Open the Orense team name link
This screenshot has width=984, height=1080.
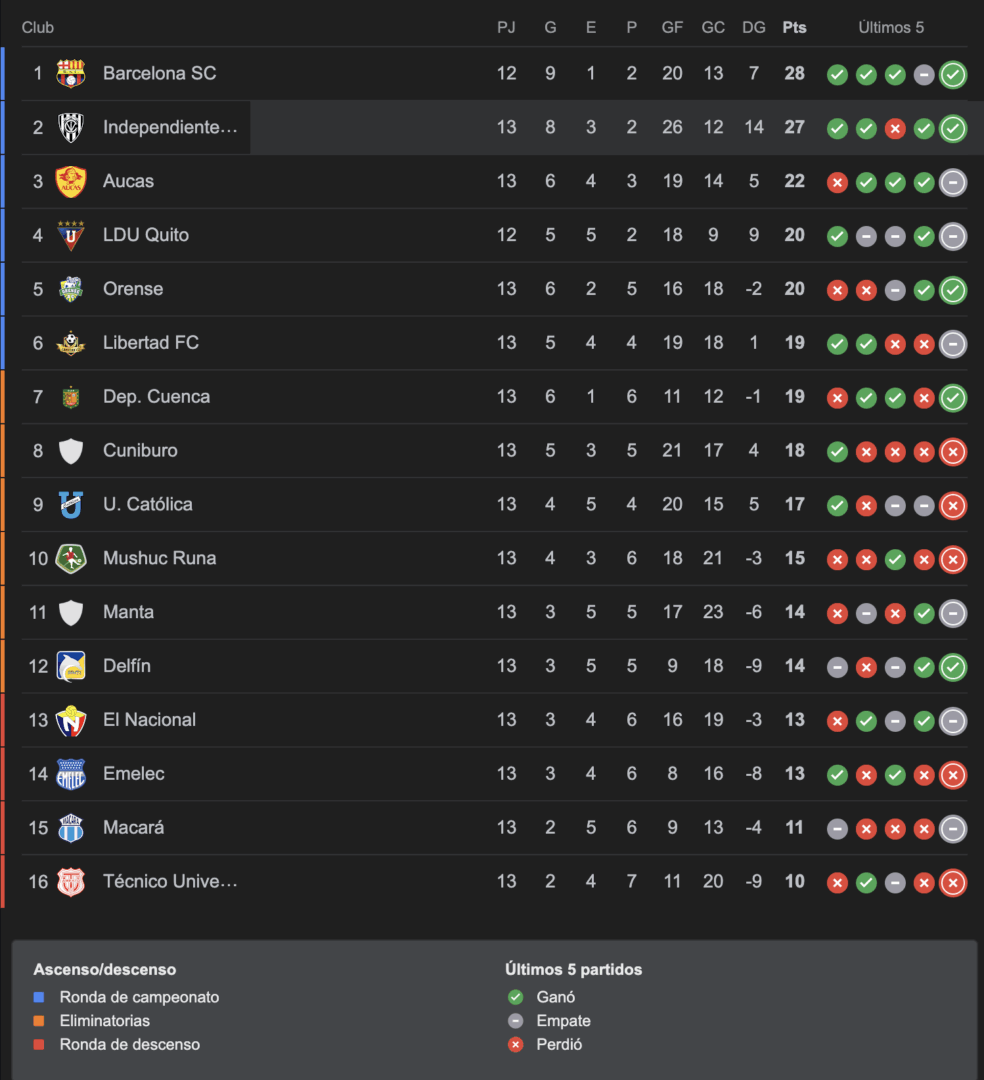point(133,289)
